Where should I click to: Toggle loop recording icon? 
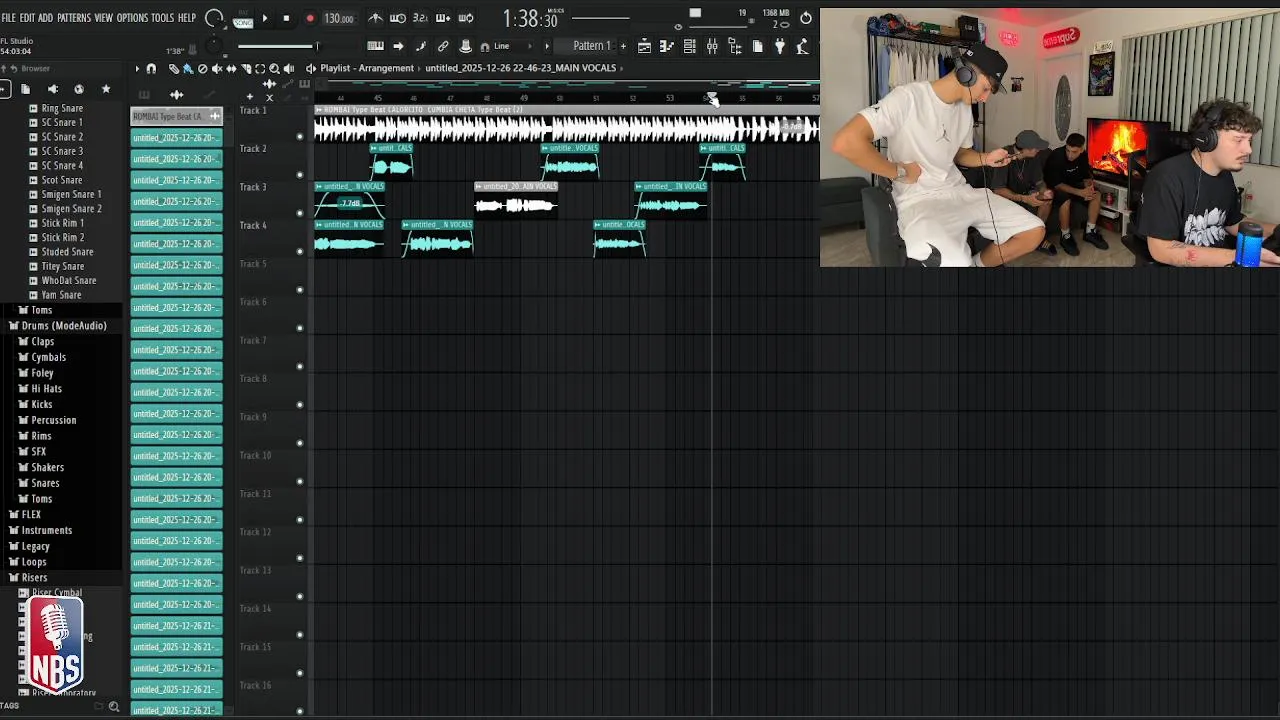click(466, 18)
